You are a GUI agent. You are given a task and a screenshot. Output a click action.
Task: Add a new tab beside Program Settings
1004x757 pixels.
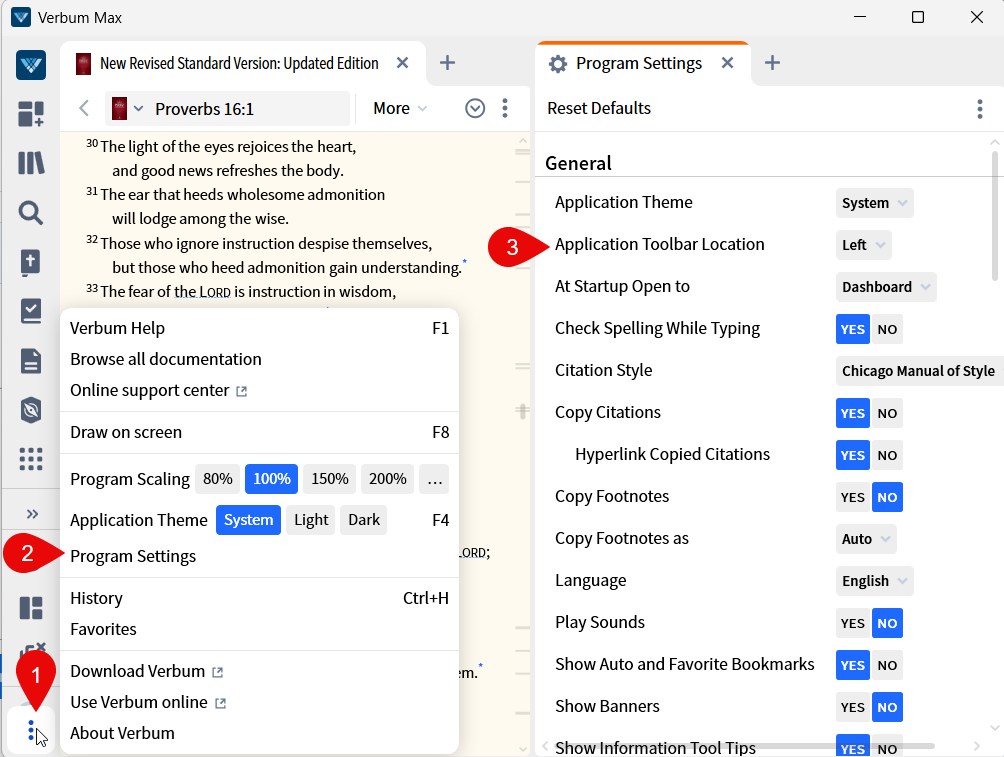pyautogui.click(x=772, y=63)
